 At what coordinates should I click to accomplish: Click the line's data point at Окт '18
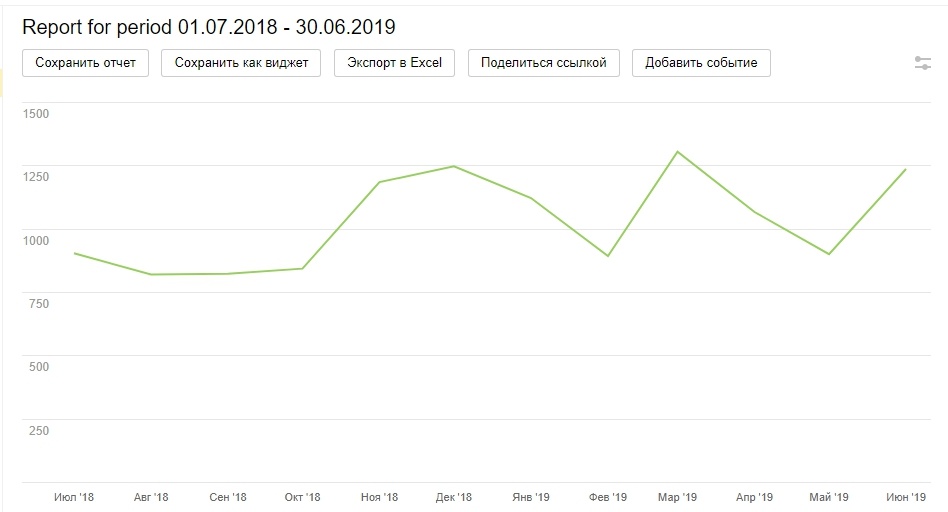pos(302,268)
